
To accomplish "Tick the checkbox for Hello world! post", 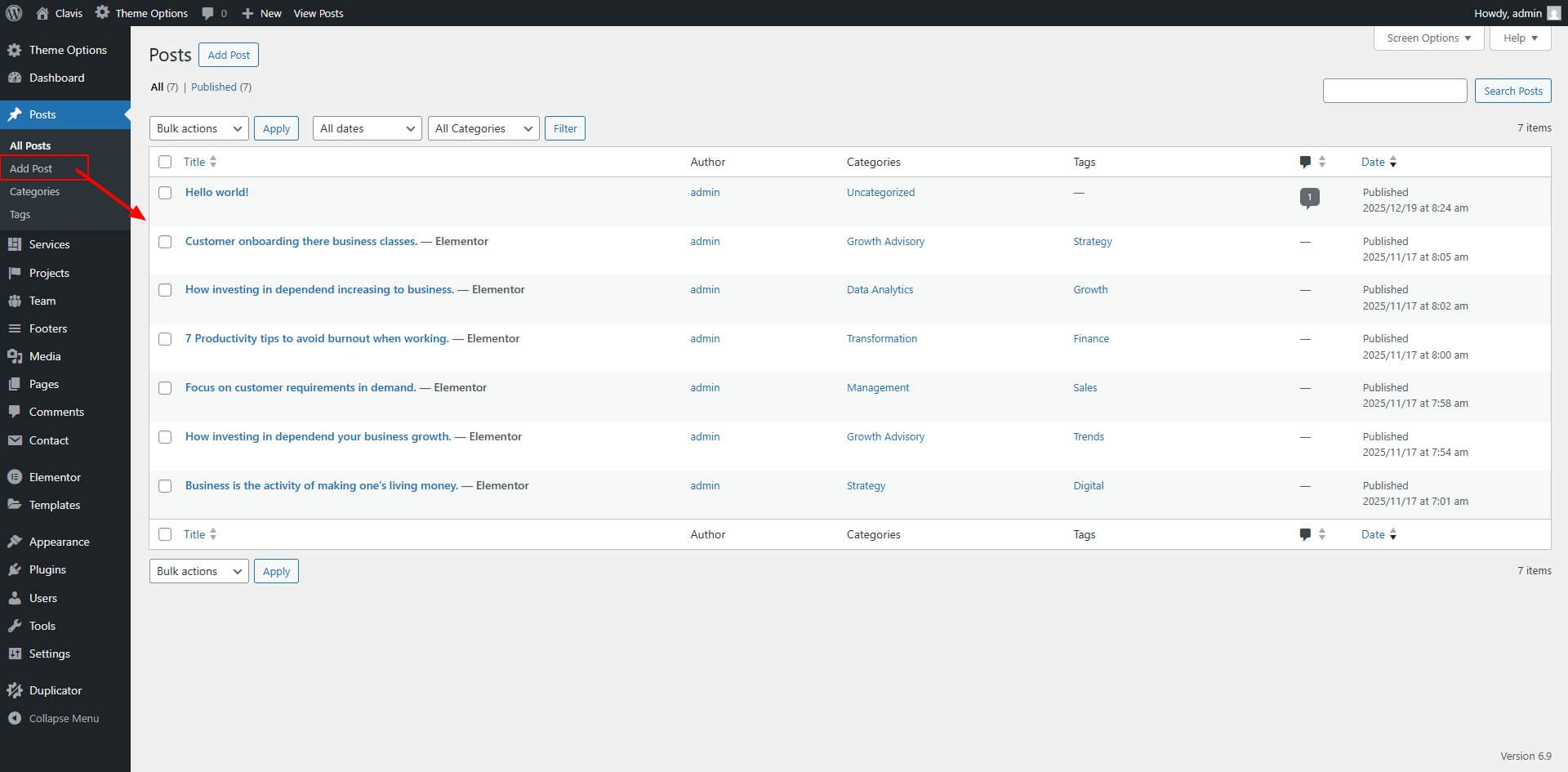I will point(165,193).
